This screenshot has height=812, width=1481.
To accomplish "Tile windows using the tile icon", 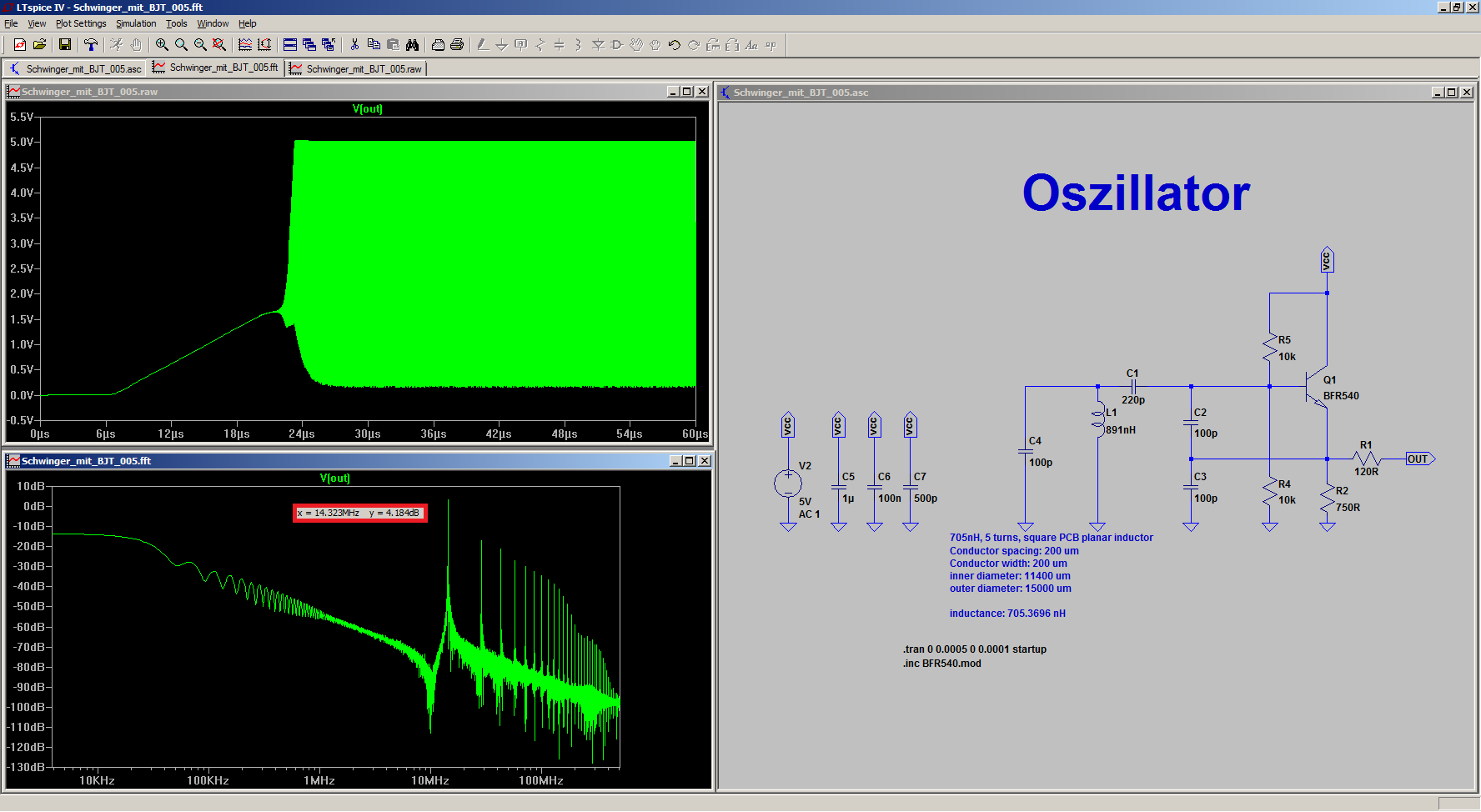I will pos(290,45).
